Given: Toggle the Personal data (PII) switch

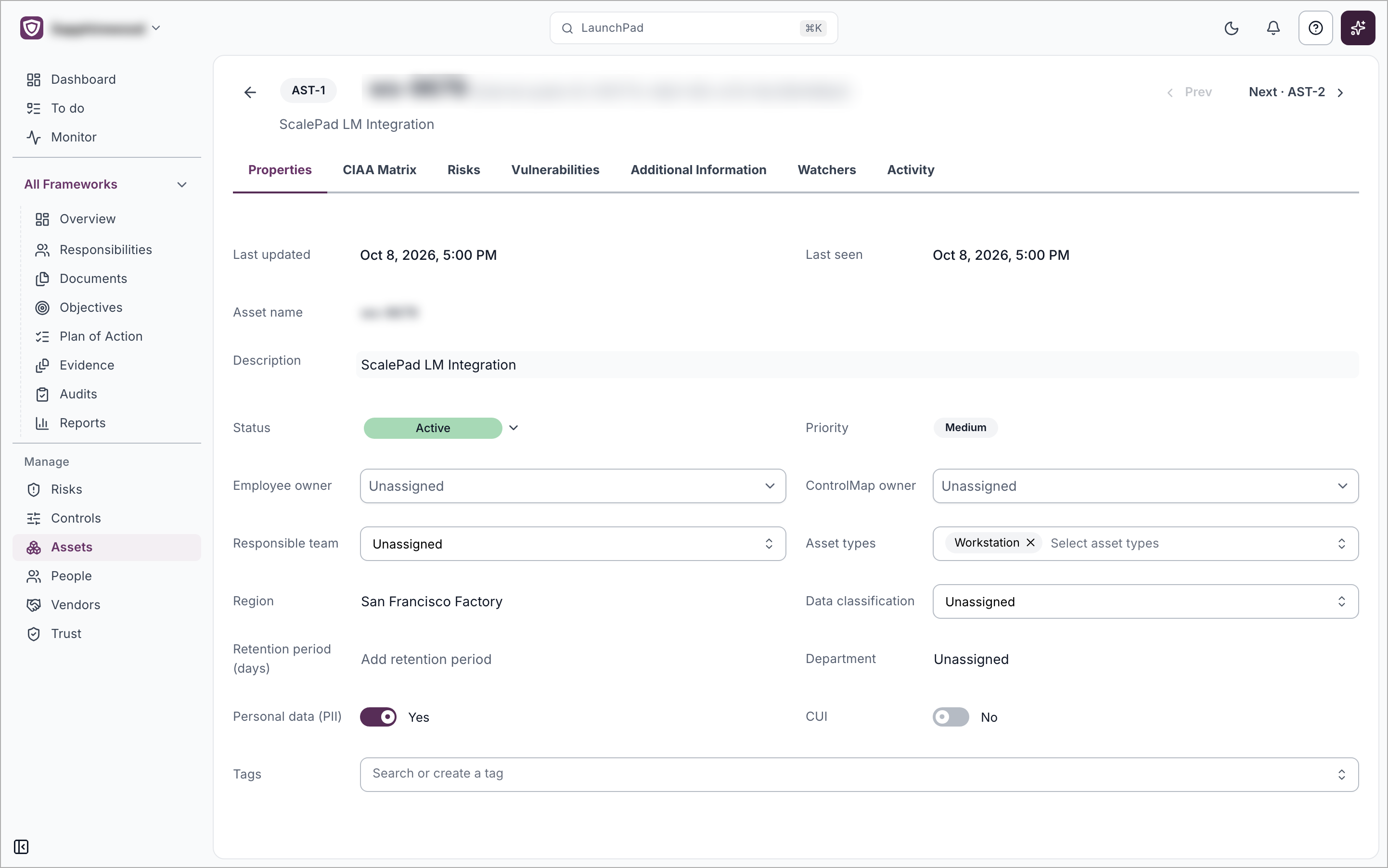Looking at the screenshot, I should pos(378,717).
